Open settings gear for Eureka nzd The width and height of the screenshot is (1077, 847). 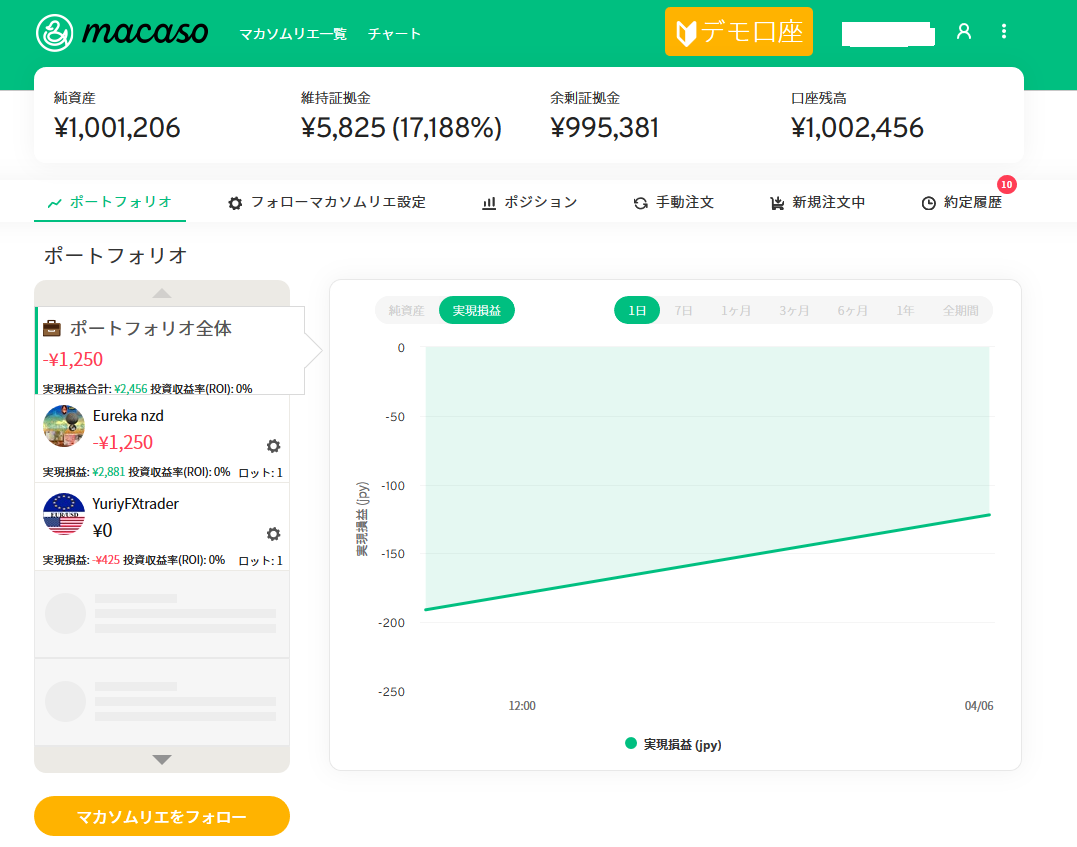tap(273, 446)
